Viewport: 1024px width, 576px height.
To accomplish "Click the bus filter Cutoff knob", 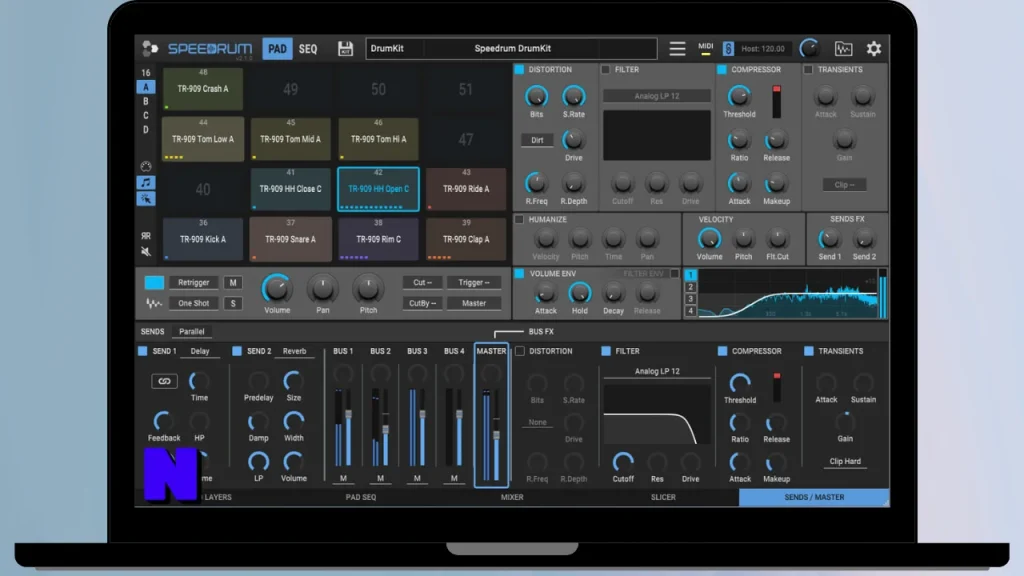I will click(622, 462).
